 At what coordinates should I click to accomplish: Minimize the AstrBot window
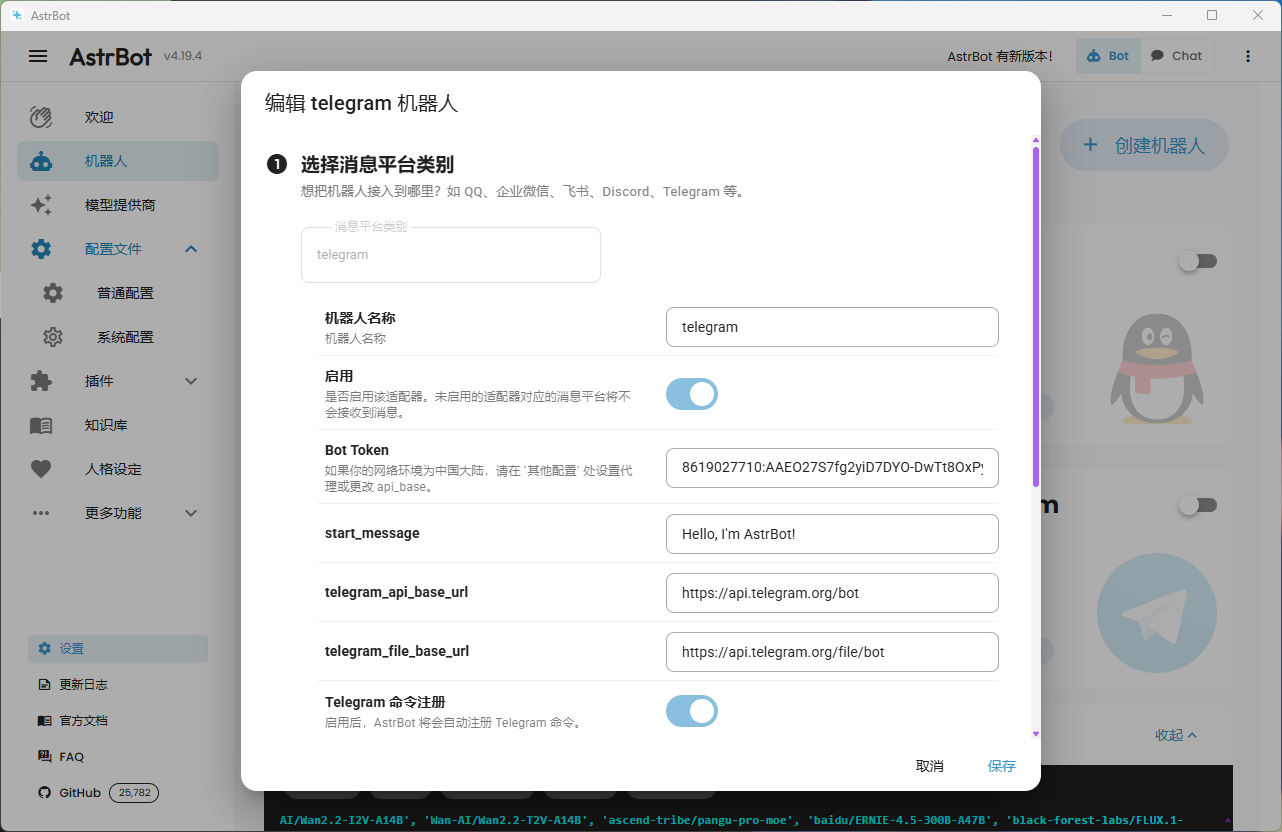[1166, 15]
